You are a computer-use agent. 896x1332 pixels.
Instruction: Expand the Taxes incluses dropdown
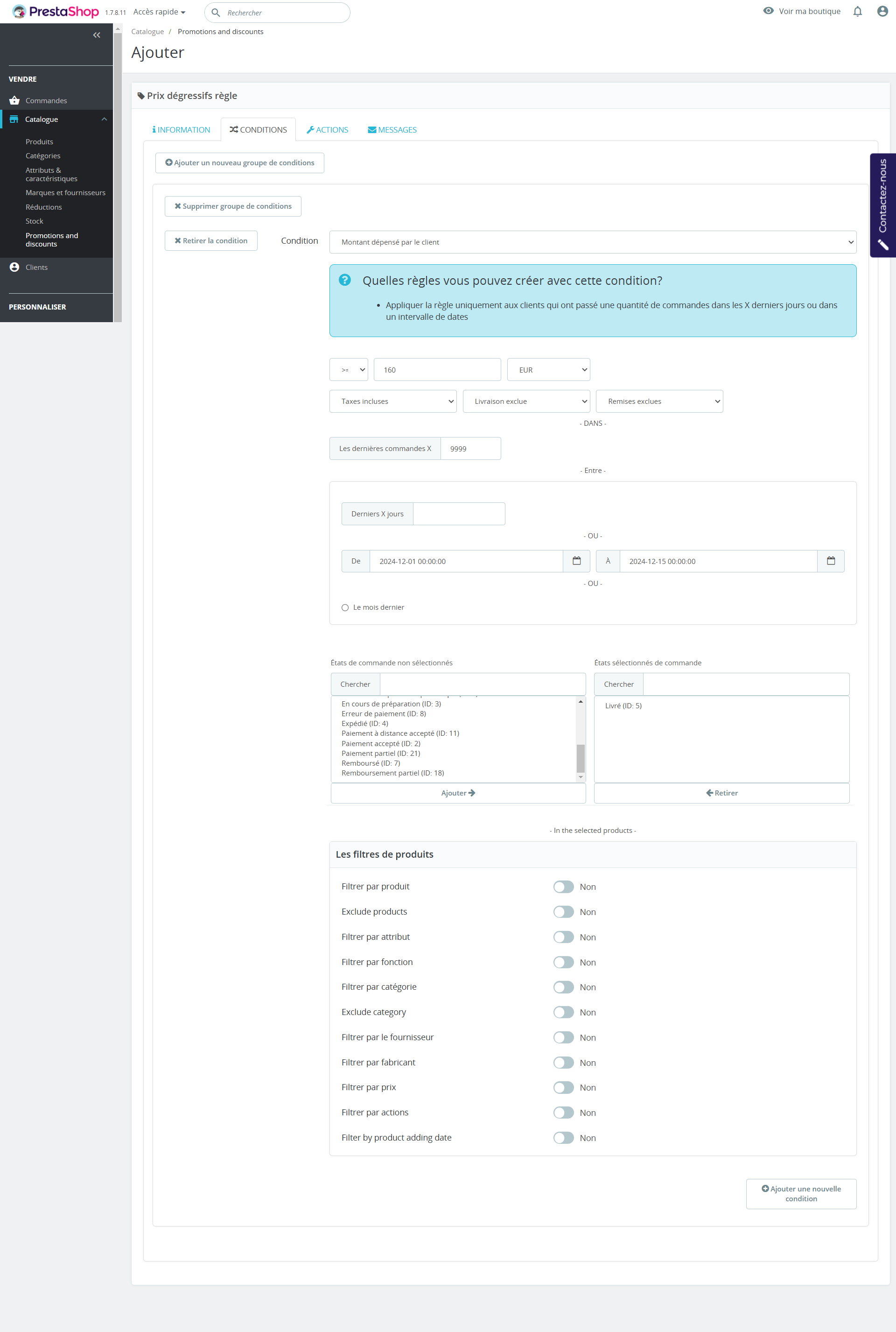[392, 402]
